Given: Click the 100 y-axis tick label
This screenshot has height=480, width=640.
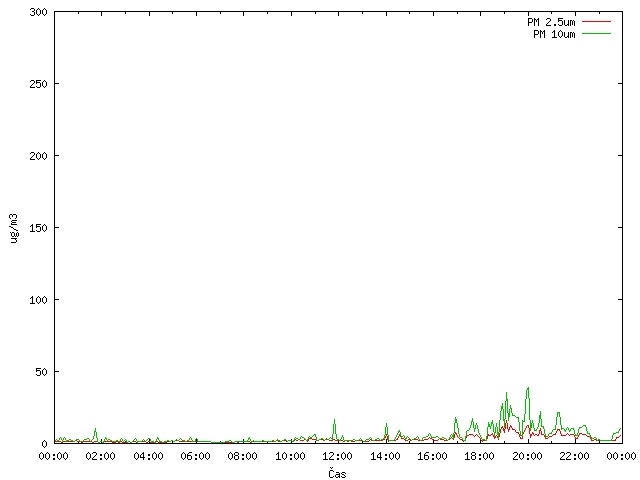Looking at the screenshot, I should pos(38,300).
